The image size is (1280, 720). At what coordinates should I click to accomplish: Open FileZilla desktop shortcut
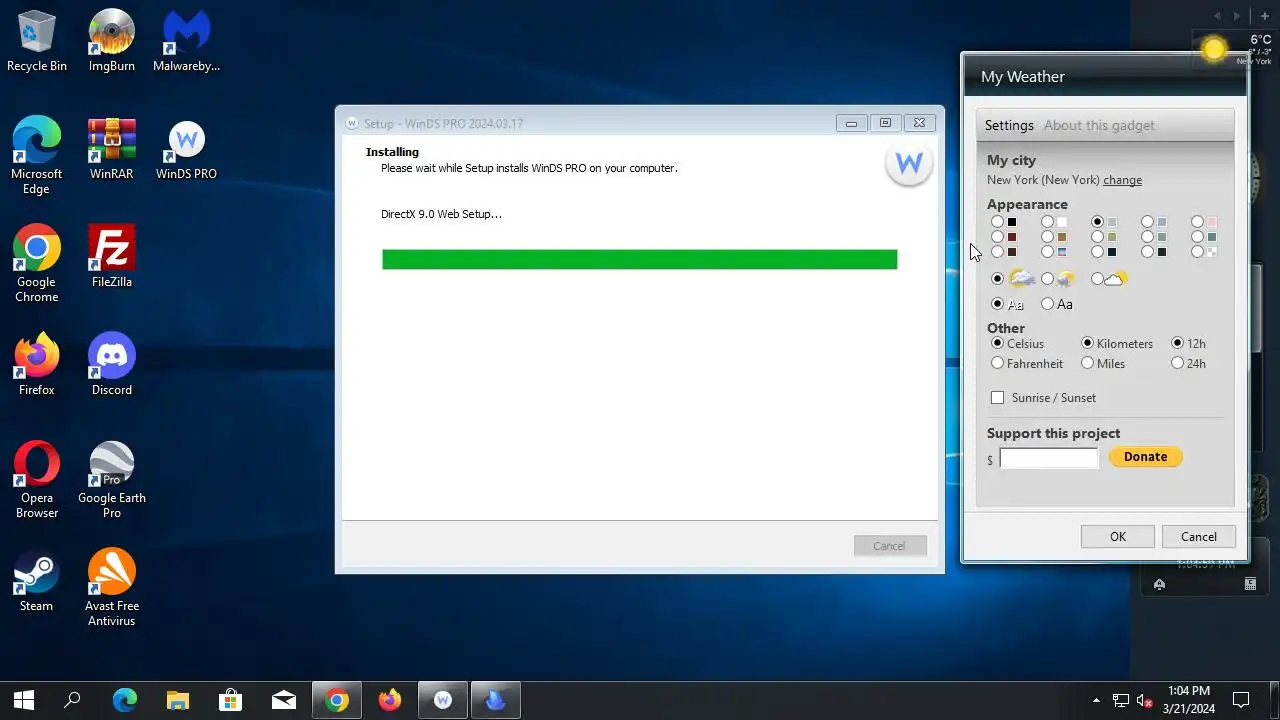pos(112,257)
